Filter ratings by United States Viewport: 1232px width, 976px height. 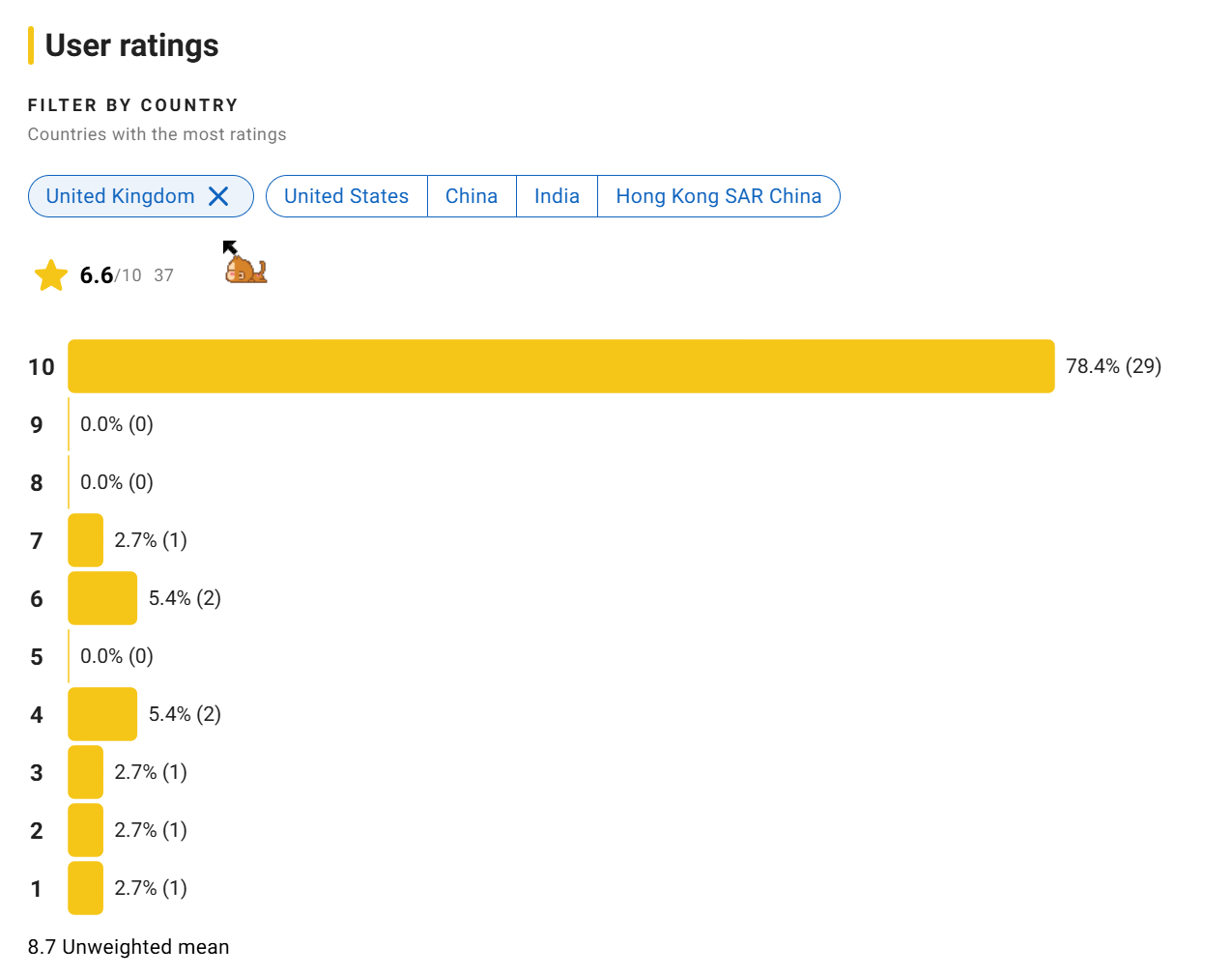(346, 196)
